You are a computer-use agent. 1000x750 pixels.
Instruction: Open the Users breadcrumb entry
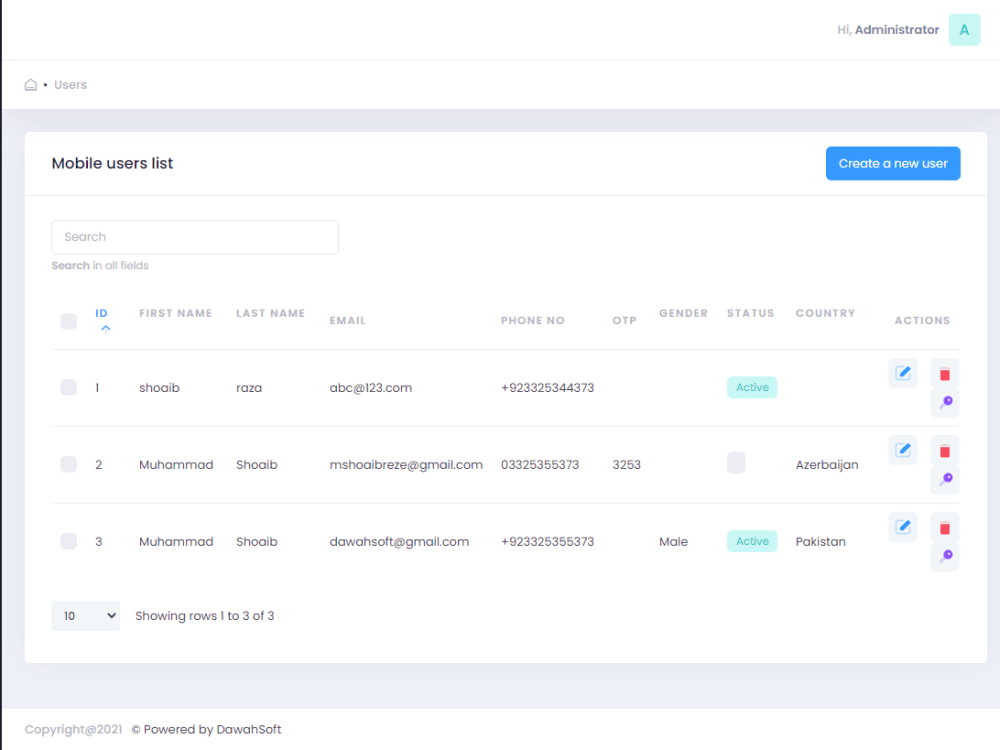pos(70,85)
